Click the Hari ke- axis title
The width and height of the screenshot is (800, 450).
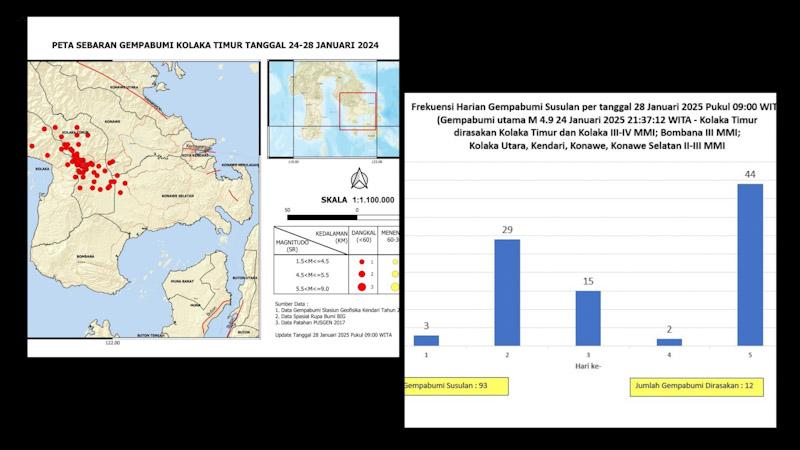pos(588,366)
